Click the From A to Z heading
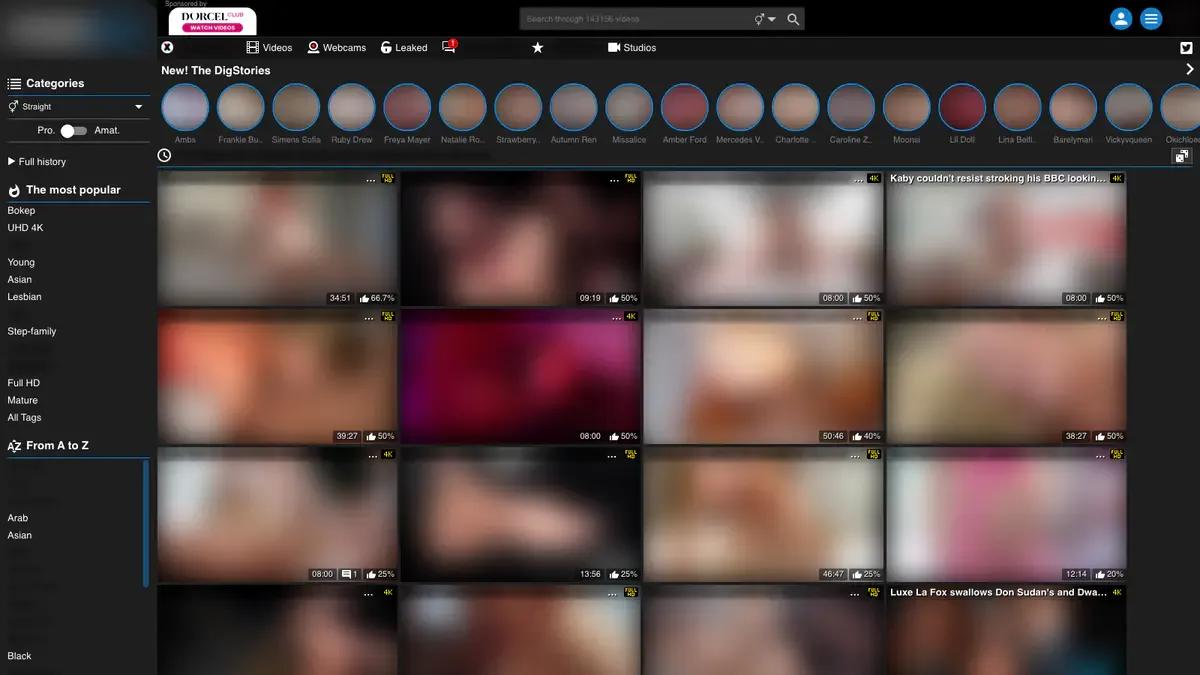 (57, 445)
